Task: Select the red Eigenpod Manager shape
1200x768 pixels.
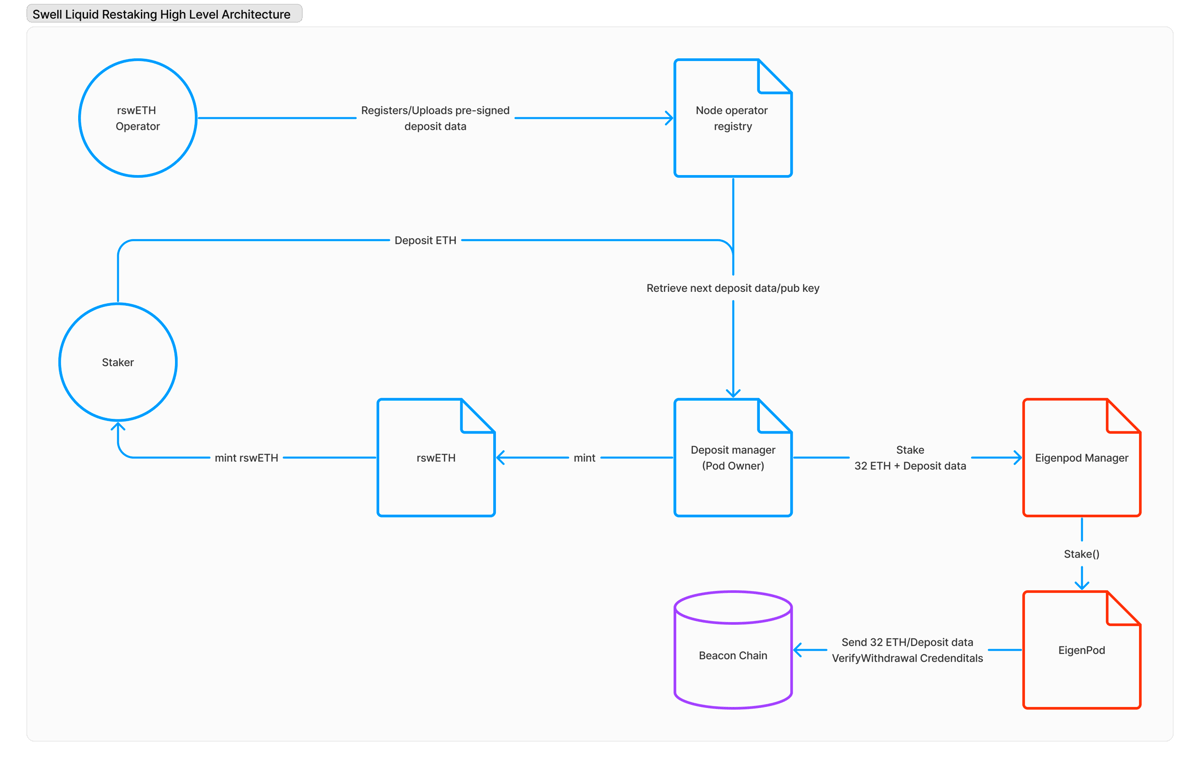Action: coord(1082,458)
